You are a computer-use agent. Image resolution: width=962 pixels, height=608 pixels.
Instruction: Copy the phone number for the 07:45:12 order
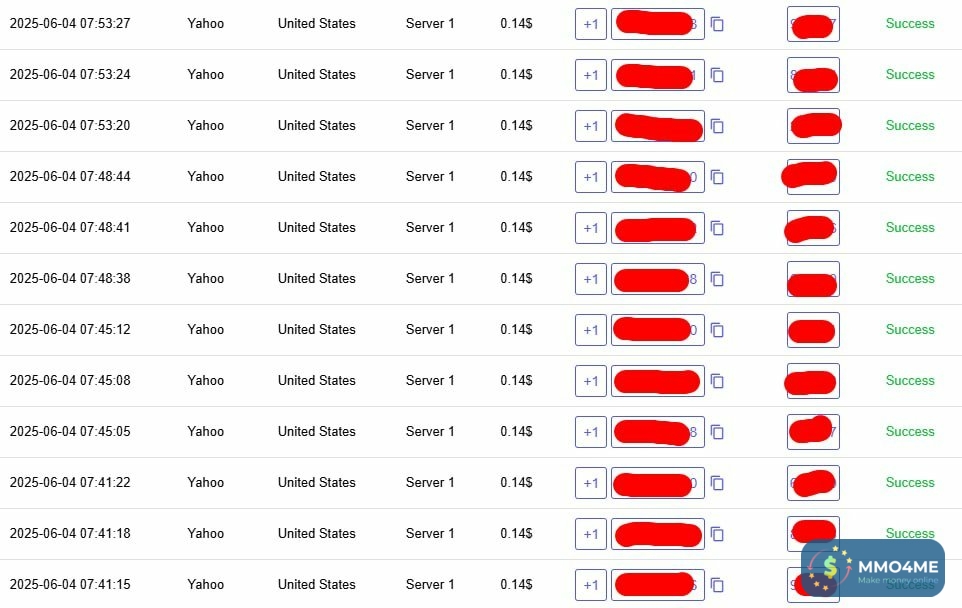[x=717, y=330]
